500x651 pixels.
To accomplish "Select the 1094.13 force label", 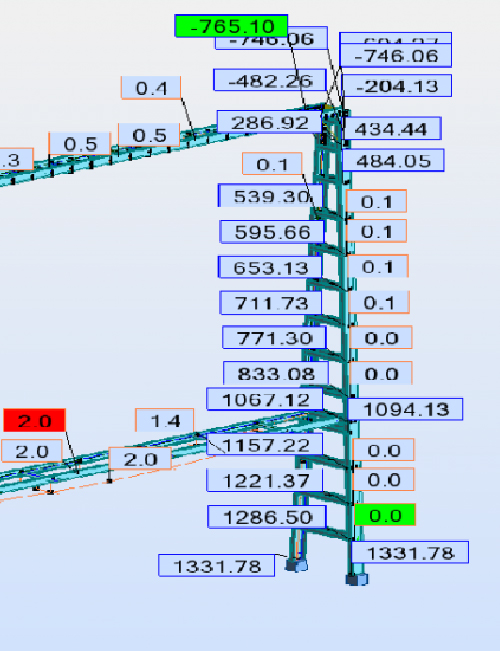I will [x=405, y=409].
